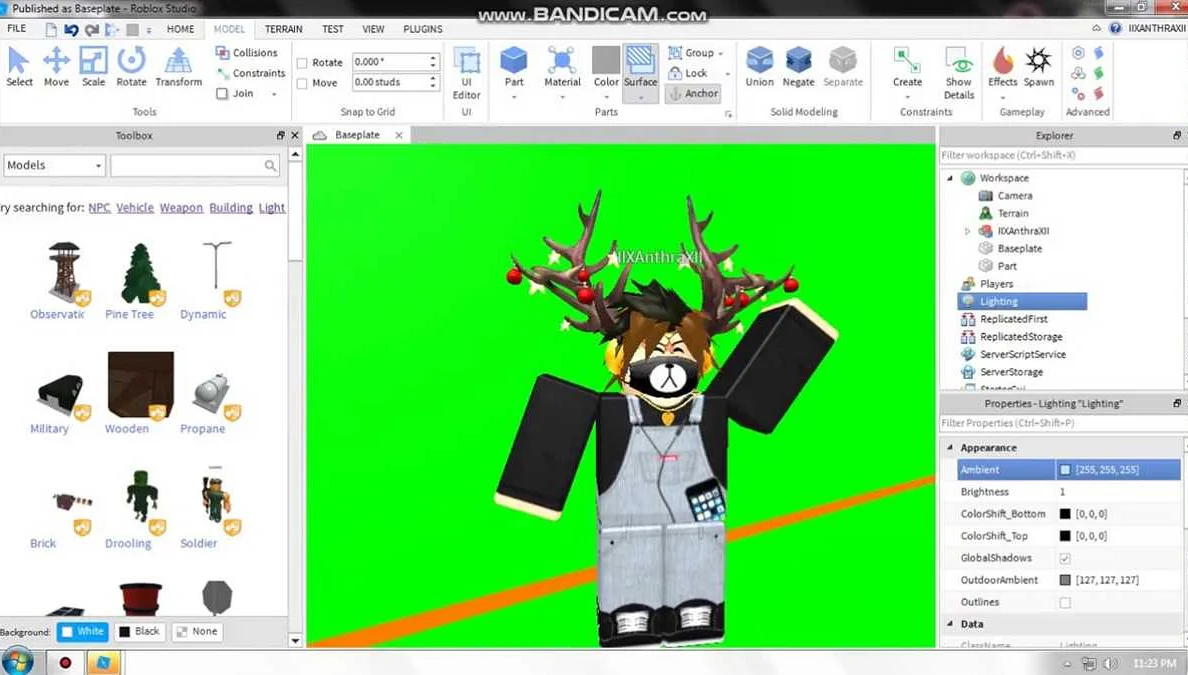Click the Toolbox search input field
The image size is (1188, 675).
tap(187, 165)
